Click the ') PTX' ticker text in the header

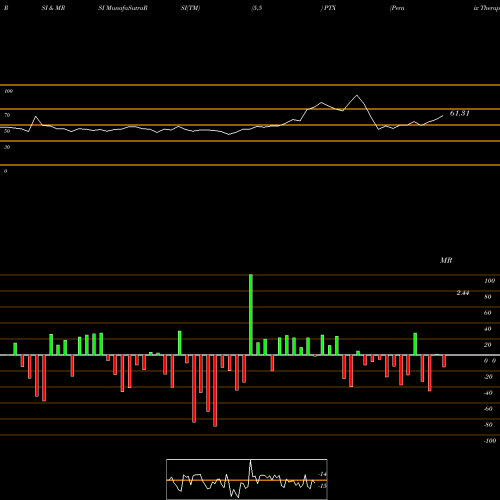(328, 8)
